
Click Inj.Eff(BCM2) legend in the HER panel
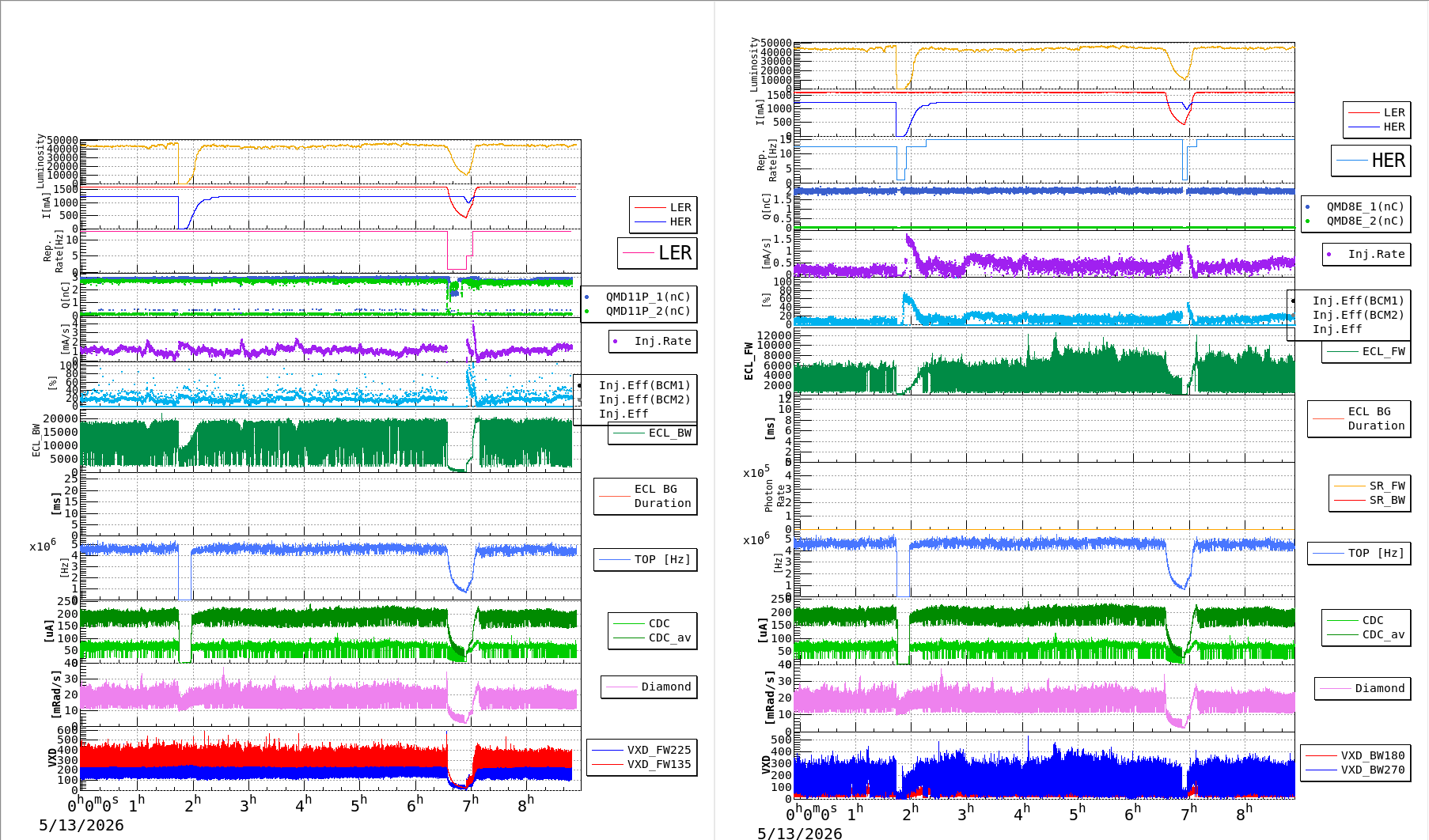coord(1358,315)
